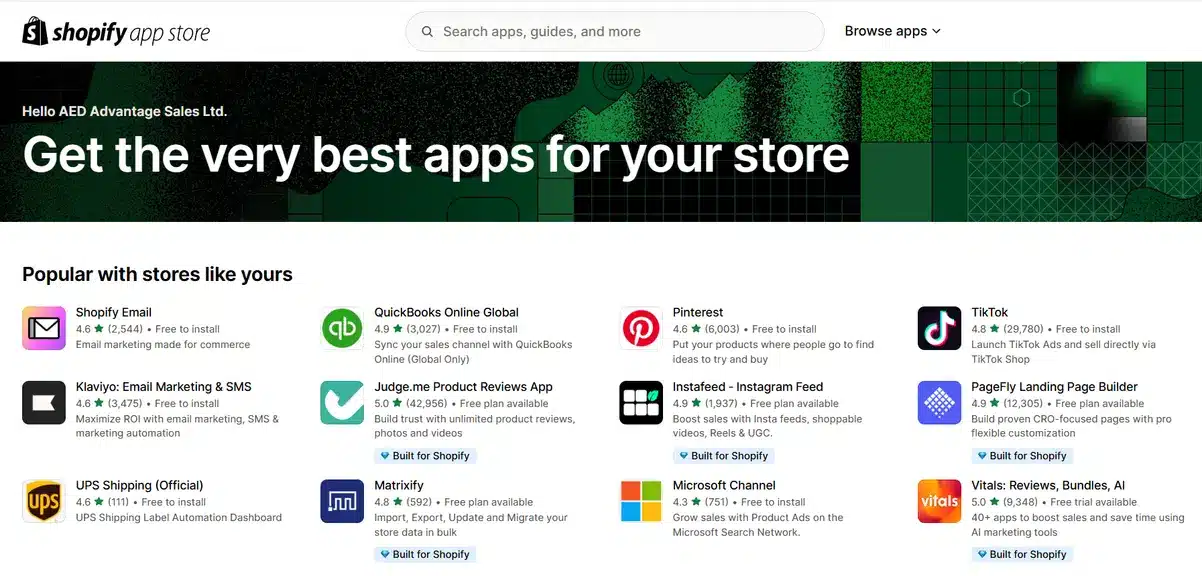Focus the Search apps, guides, and more field
This screenshot has height=576, width=1202.
(614, 32)
